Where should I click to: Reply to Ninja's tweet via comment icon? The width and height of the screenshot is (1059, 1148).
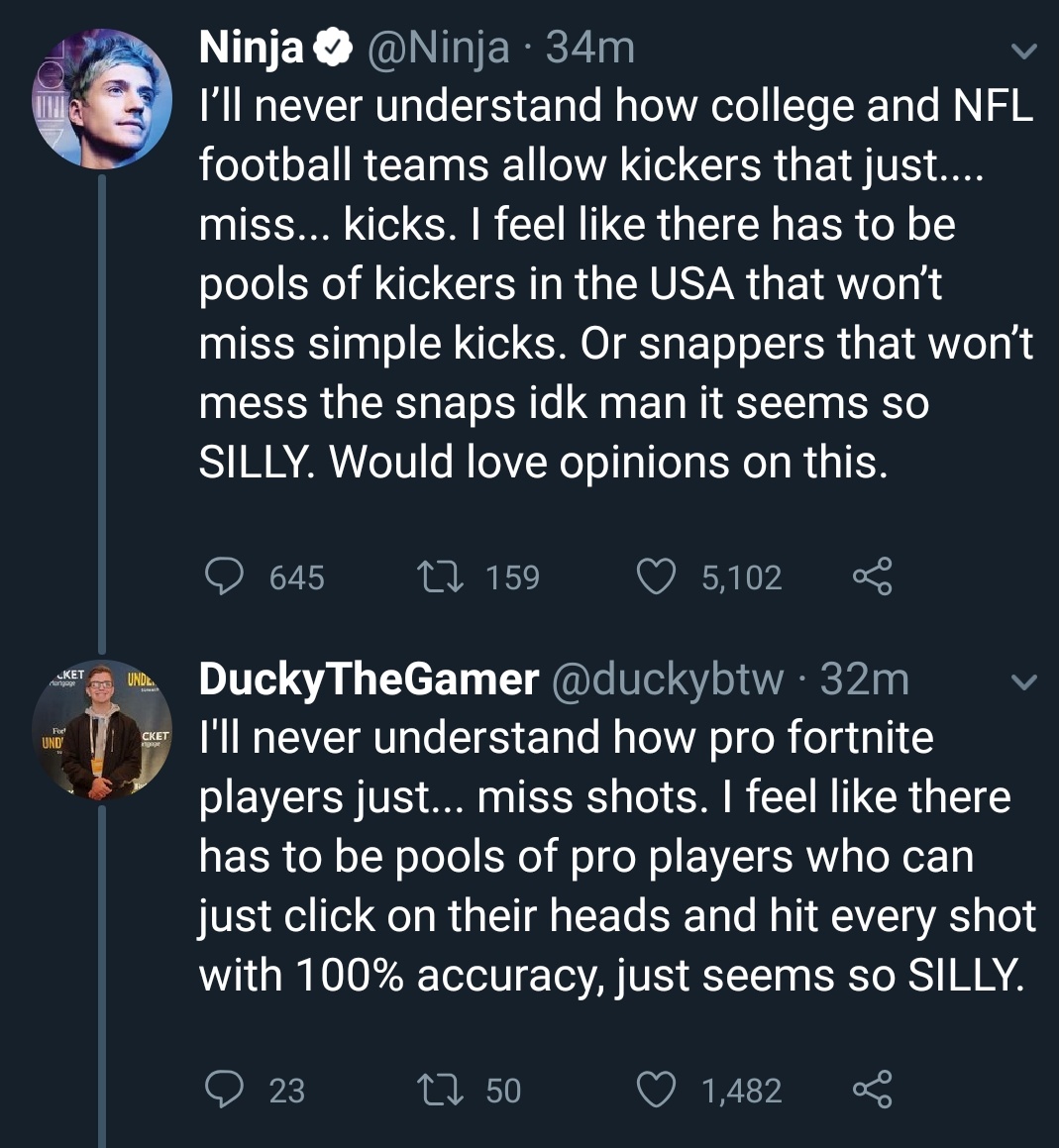tap(224, 576)
